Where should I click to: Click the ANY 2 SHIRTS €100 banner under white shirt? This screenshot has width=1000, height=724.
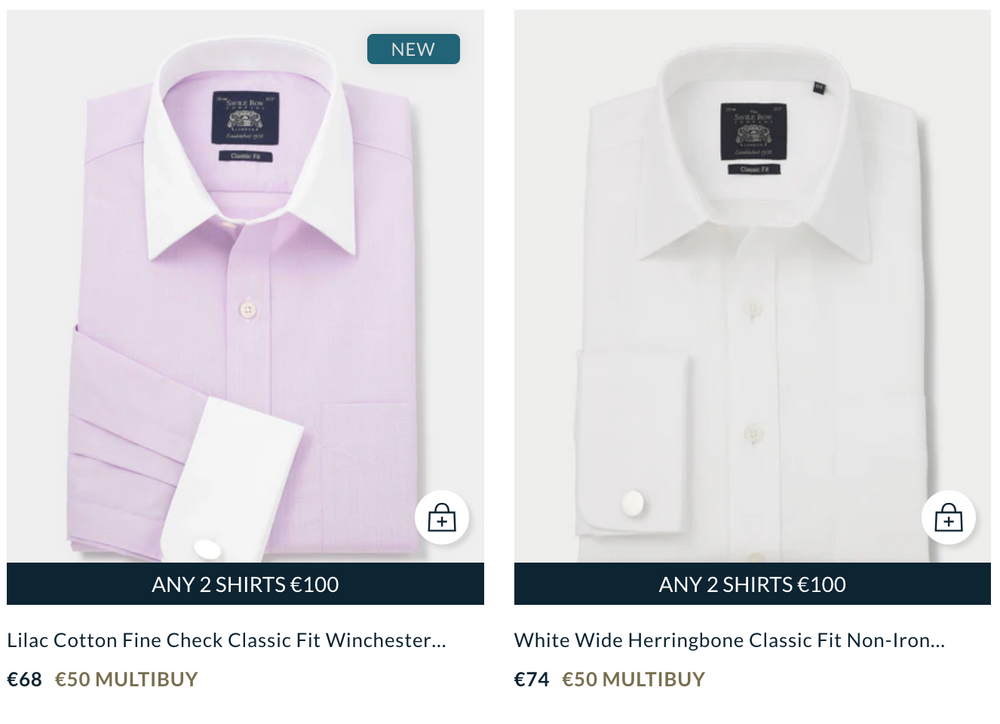752,585
